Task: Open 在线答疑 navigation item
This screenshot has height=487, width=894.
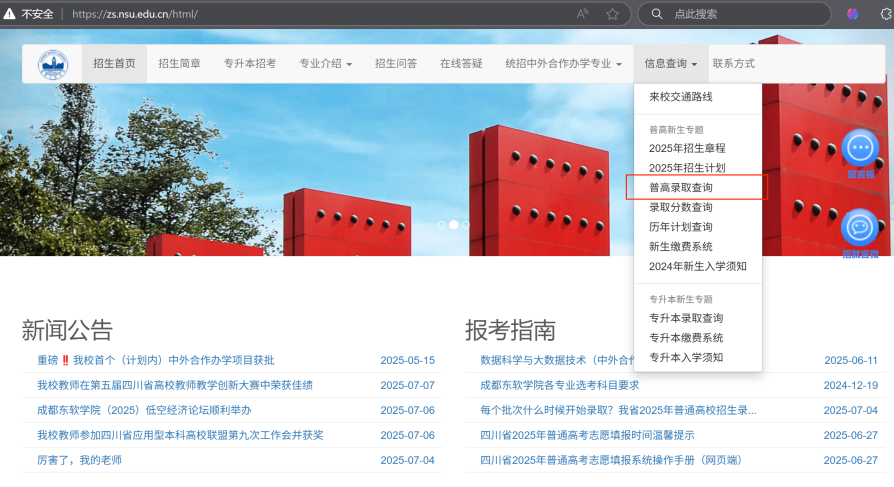Action: (461, 64)
